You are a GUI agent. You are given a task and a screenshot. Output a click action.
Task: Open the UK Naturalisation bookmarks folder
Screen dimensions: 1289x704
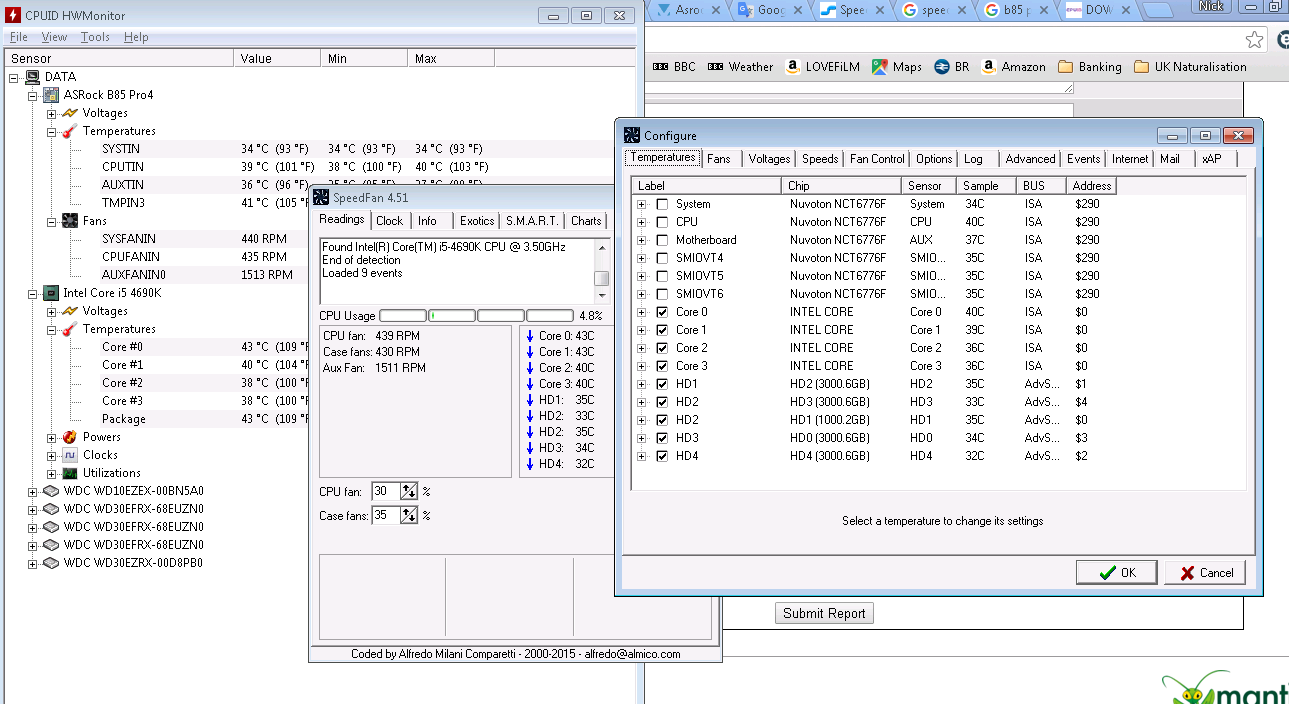tap(1190, 67)
